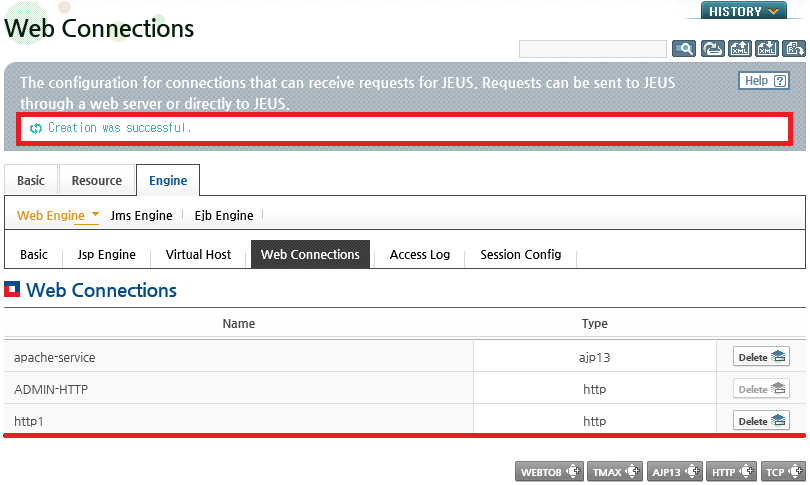Screen dimensions: 810x485
Task: Click into the search input field
Action: (593, 49)
